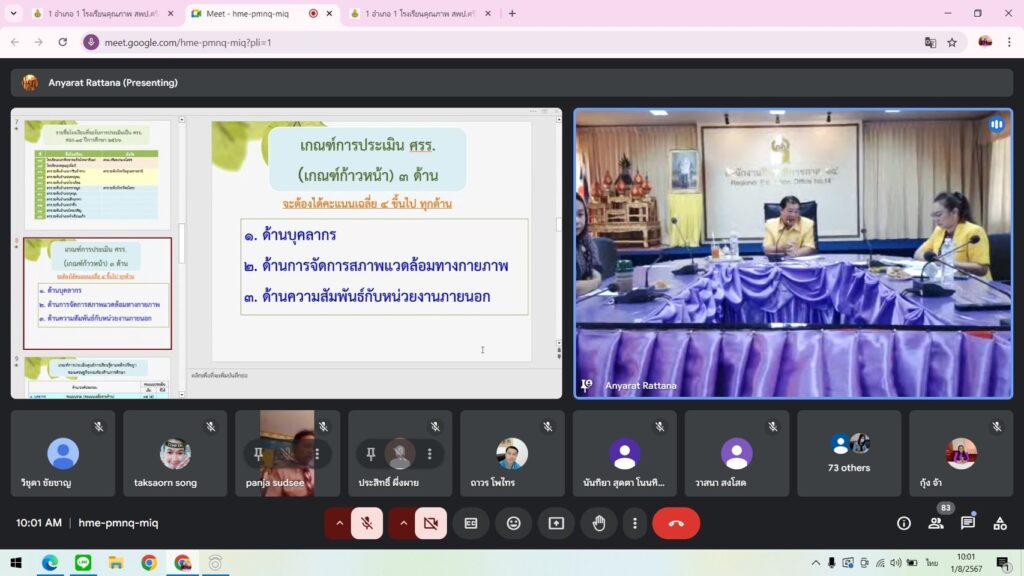Open the Activities panel icon
The height and width of the screenshot is (576, 1024).
tap(1000, 523)
